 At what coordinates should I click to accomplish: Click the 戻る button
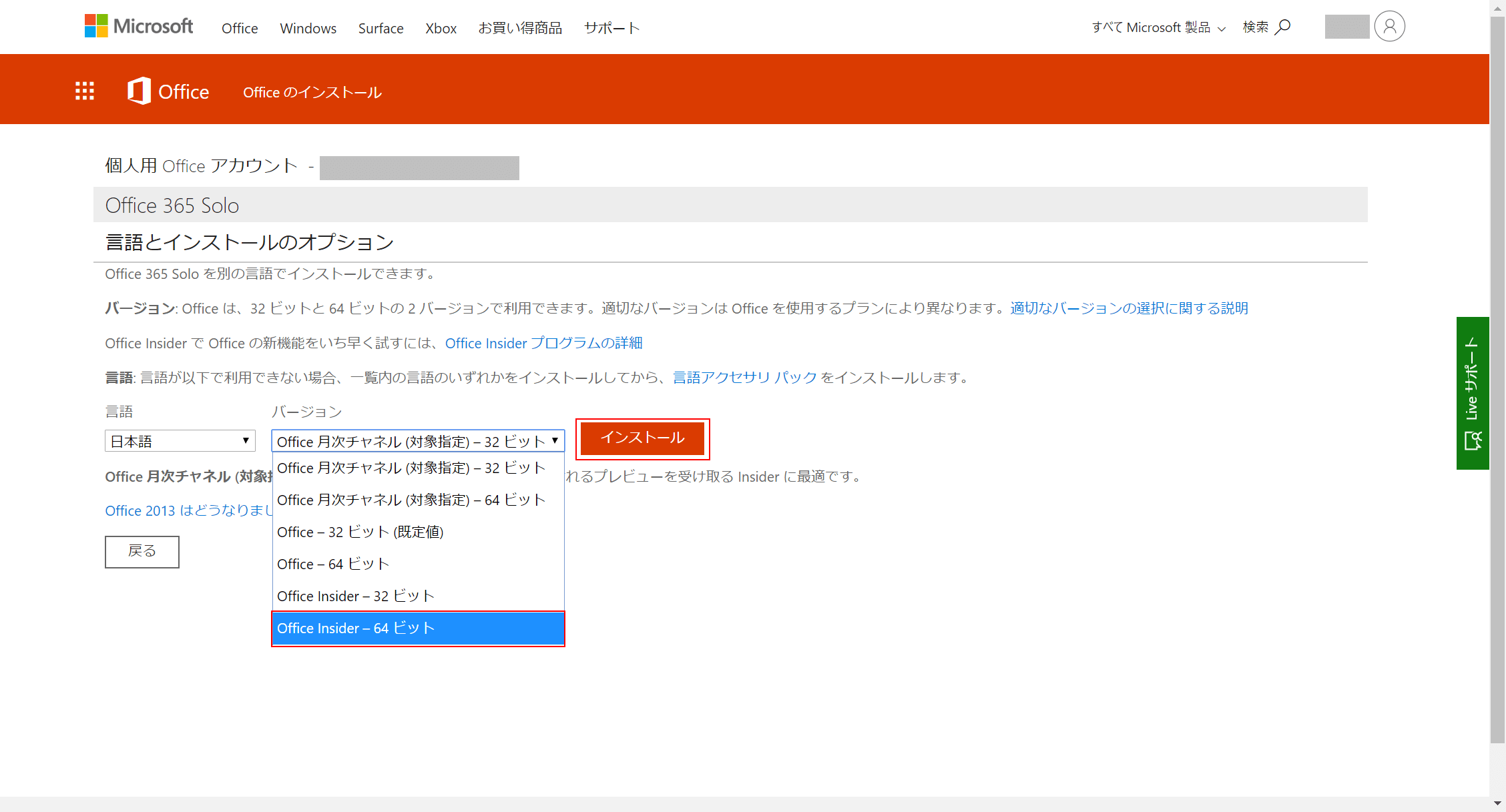click(x=142, y=551)
